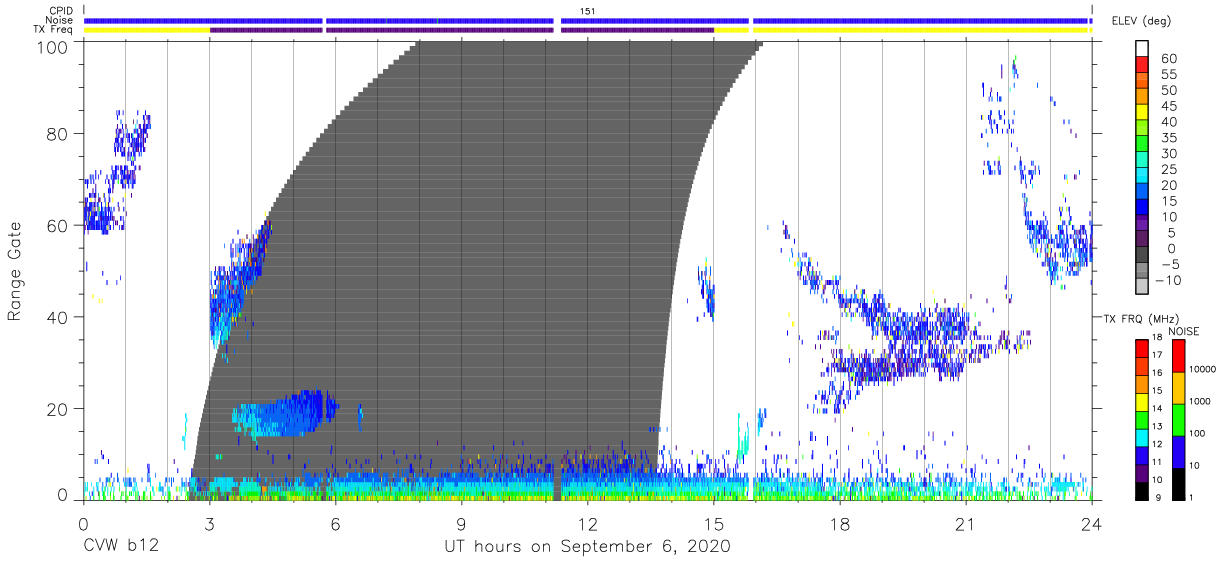1228x567 pixels.
Task: Click the white top swatch of elevation colorbar
Action: (1141, 47)
